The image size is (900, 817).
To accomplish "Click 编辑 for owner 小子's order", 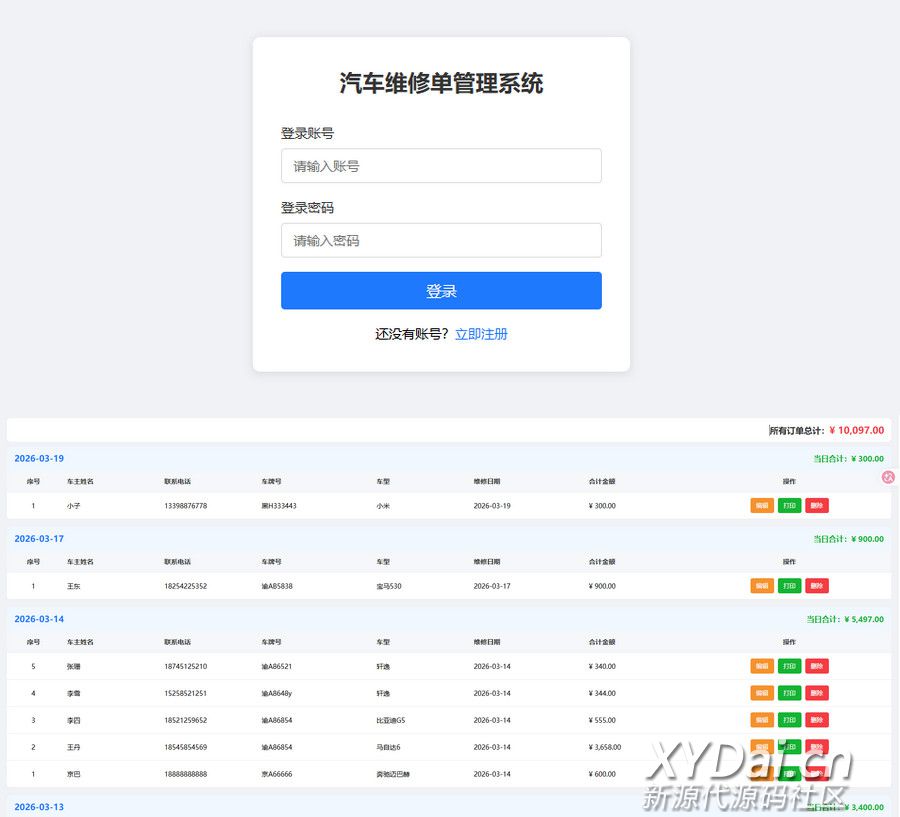I will 762,506.
